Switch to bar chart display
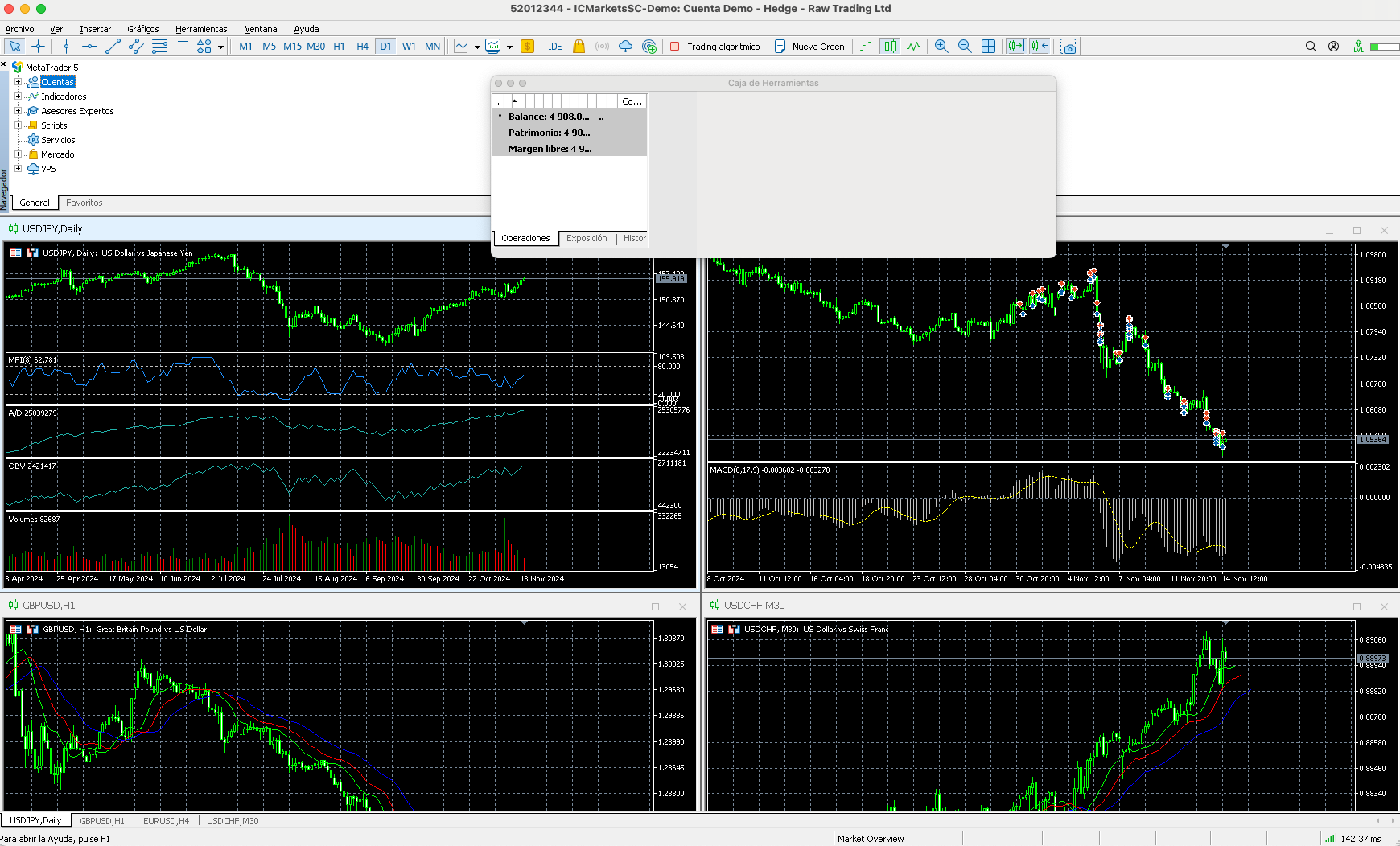The width and height of the screenshot is (1400, 846). point(867,46)
